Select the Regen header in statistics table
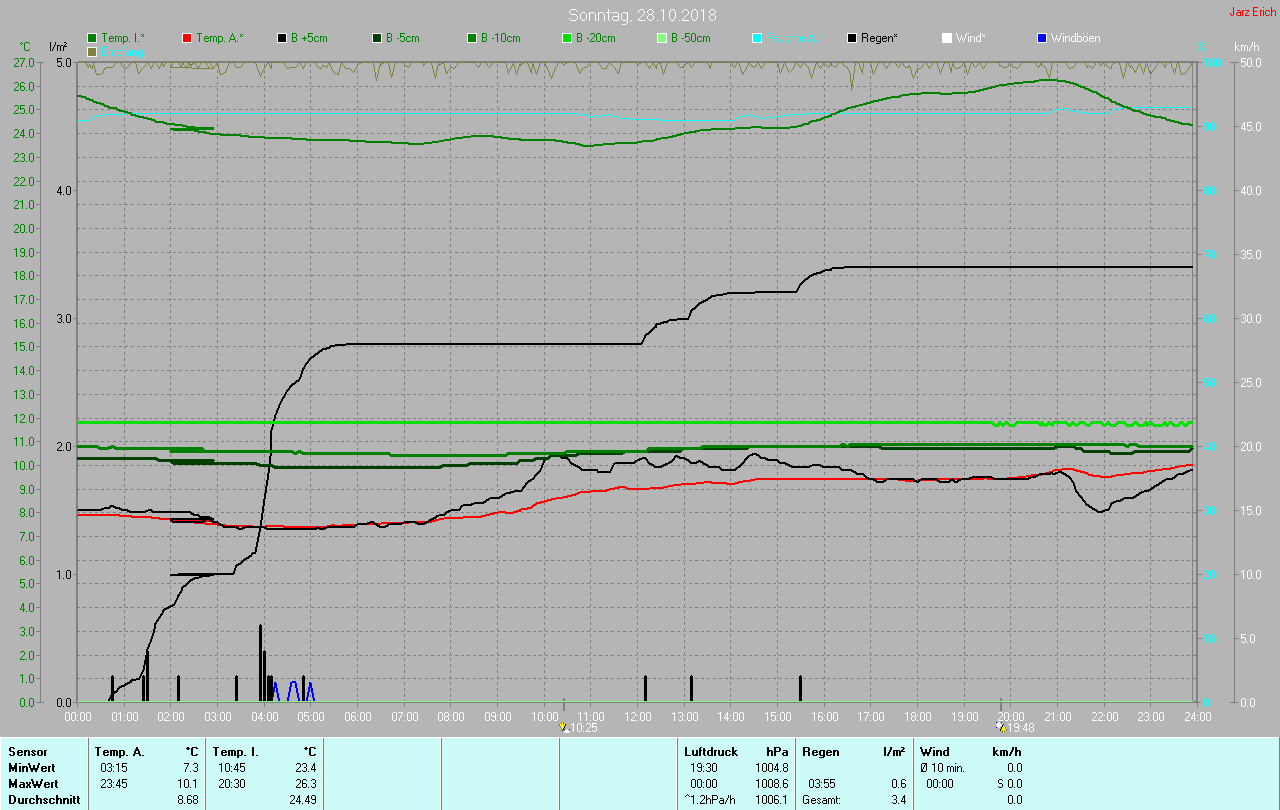 click(820, 752)
